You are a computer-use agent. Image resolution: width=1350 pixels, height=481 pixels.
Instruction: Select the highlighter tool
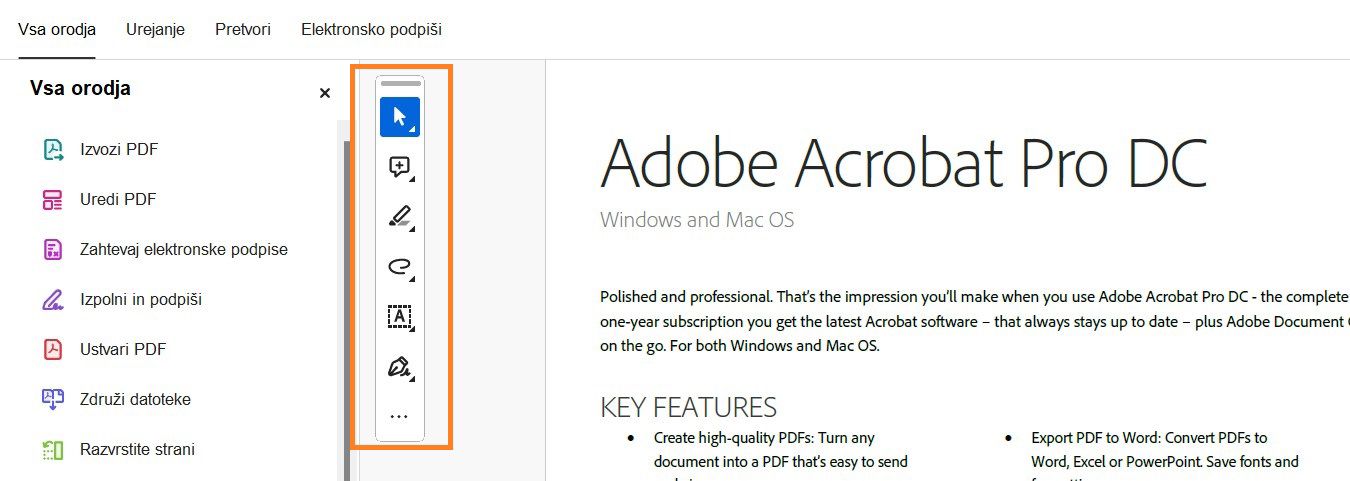[x=400, y=216]
